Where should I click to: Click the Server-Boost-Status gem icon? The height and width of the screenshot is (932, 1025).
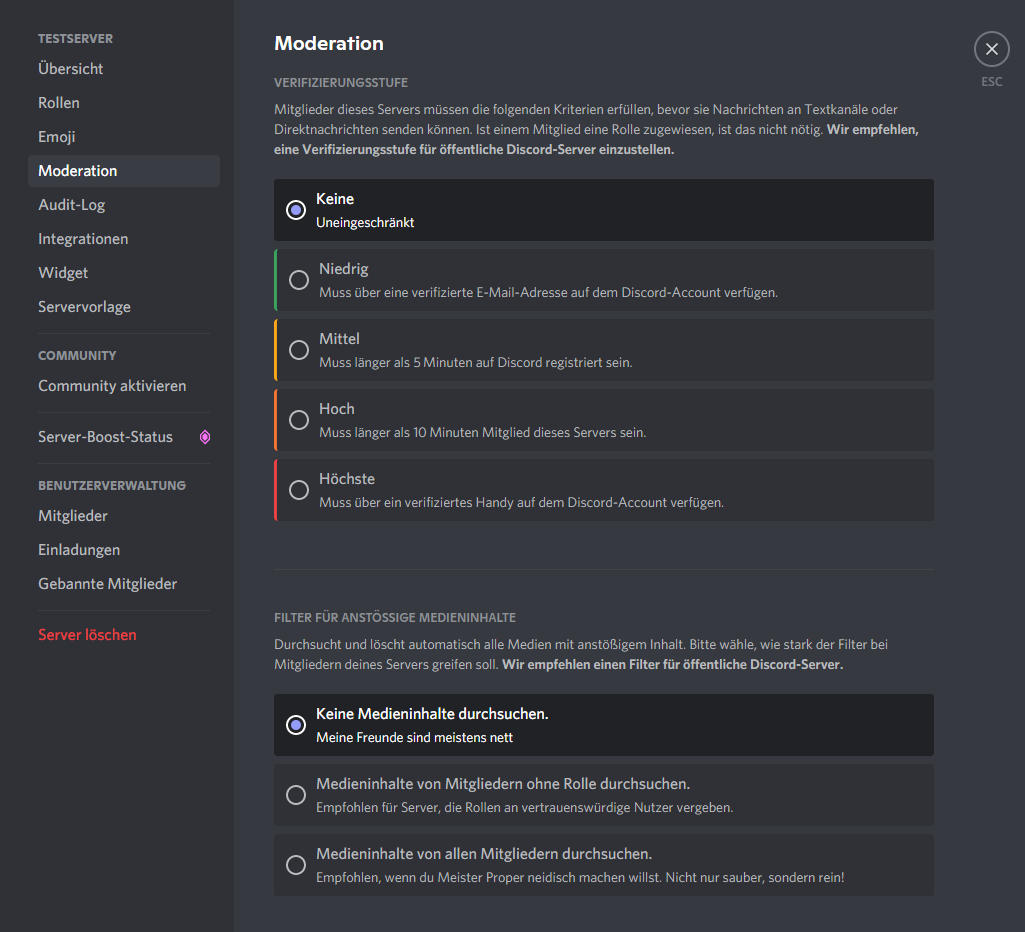pos(205,437)
